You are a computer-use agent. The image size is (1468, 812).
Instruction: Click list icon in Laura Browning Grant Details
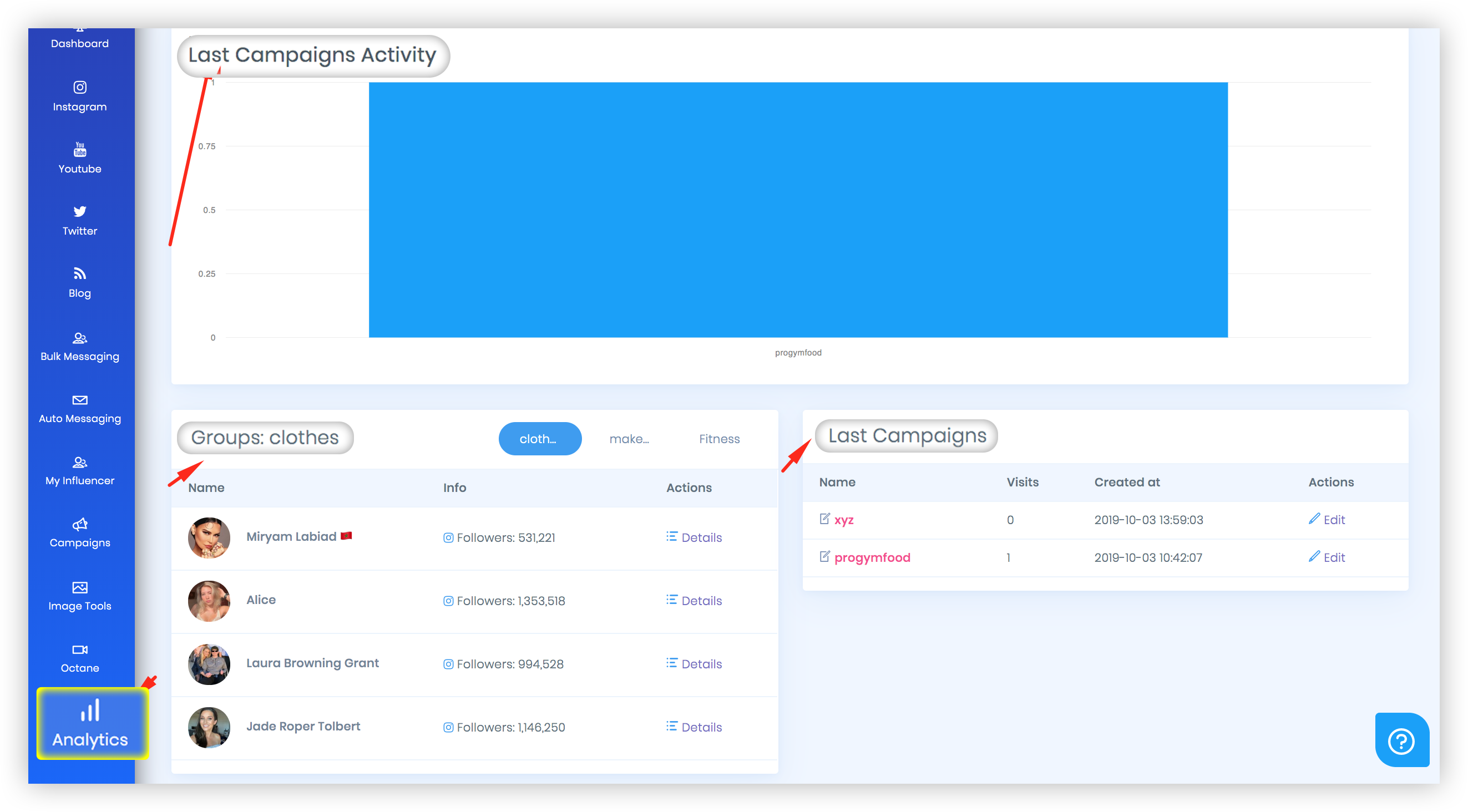pos(671,663)
